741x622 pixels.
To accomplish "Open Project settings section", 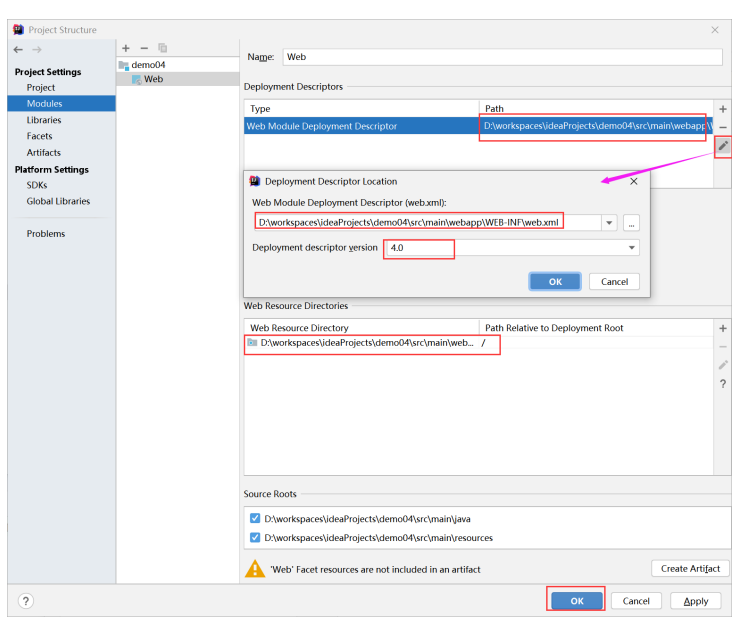I will point(41,87).
